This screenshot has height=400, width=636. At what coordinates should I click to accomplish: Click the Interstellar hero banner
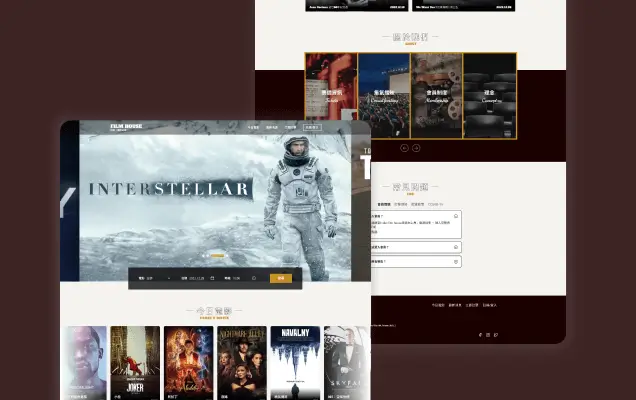(215, 201)
